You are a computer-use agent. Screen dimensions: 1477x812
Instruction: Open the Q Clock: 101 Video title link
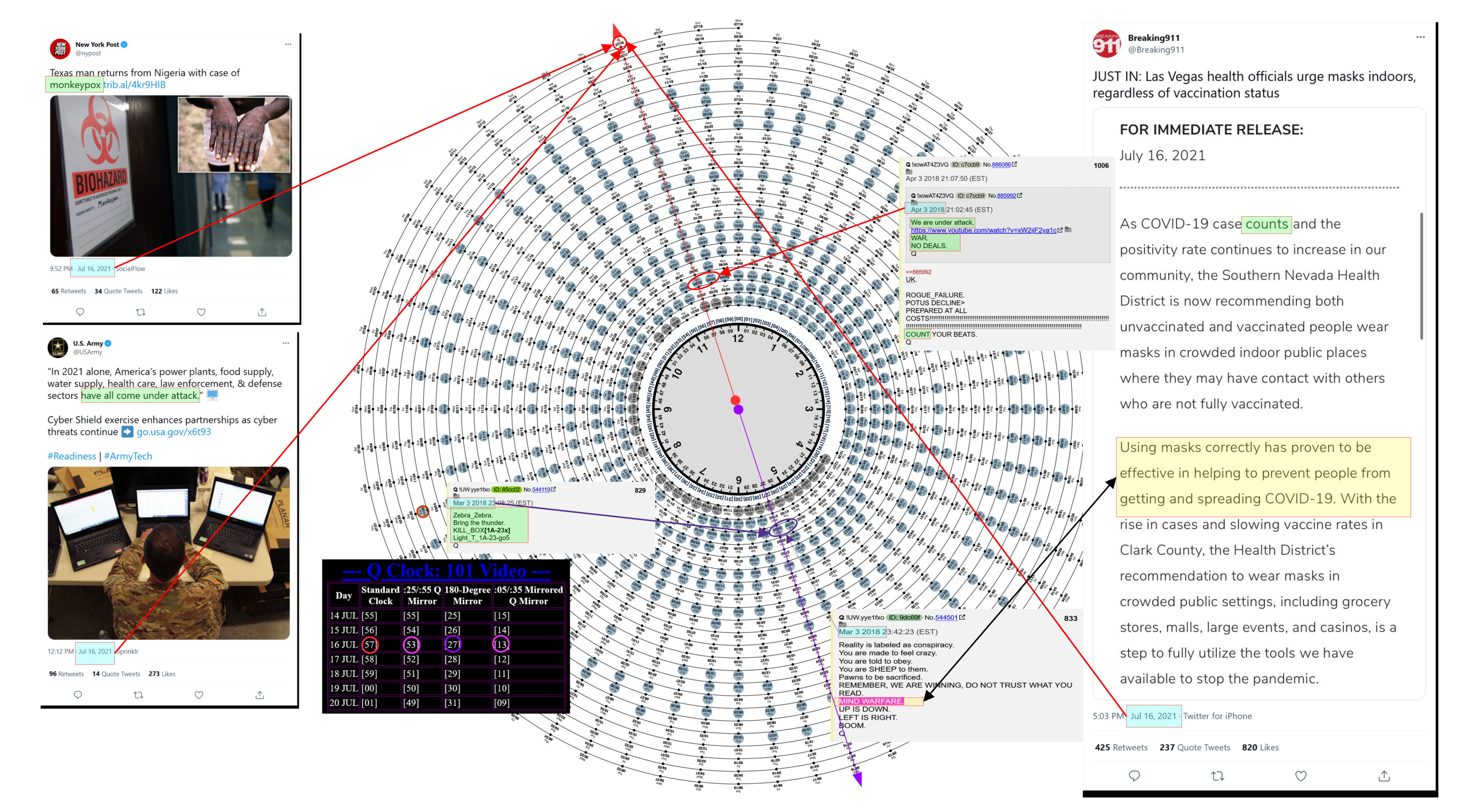[446, 571]
